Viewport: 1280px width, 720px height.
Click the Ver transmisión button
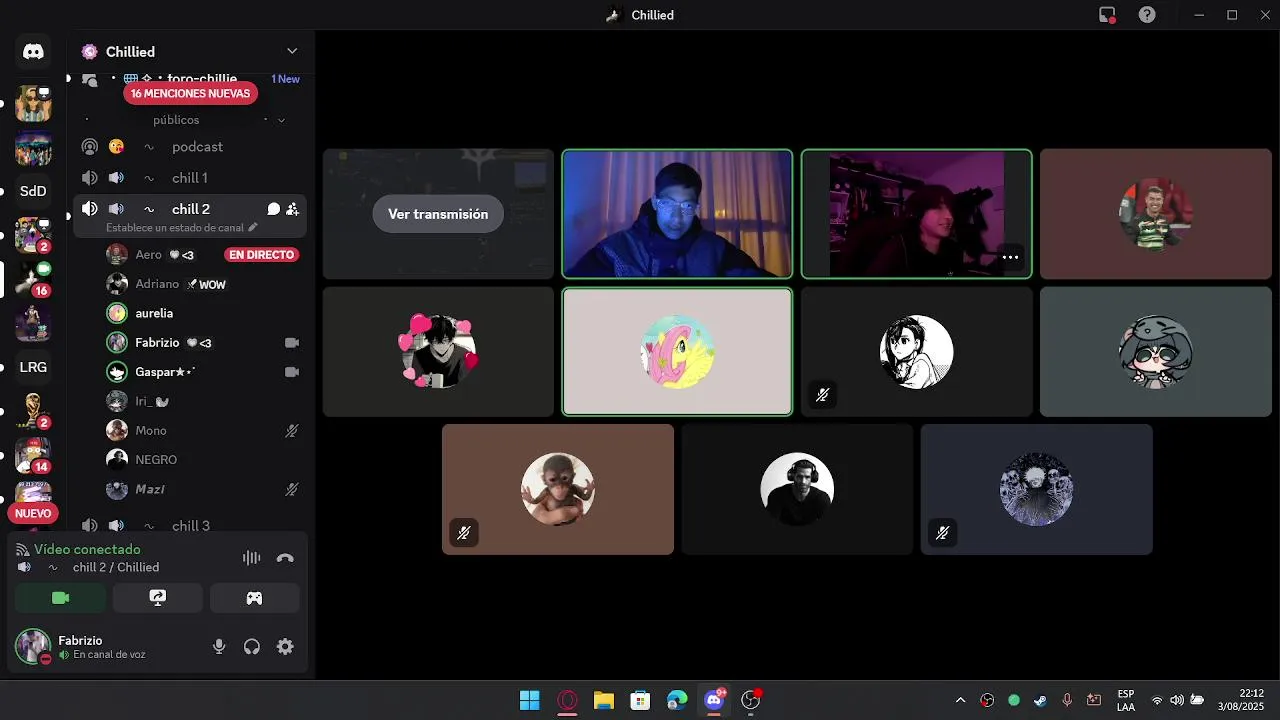[x=438, y=214]
